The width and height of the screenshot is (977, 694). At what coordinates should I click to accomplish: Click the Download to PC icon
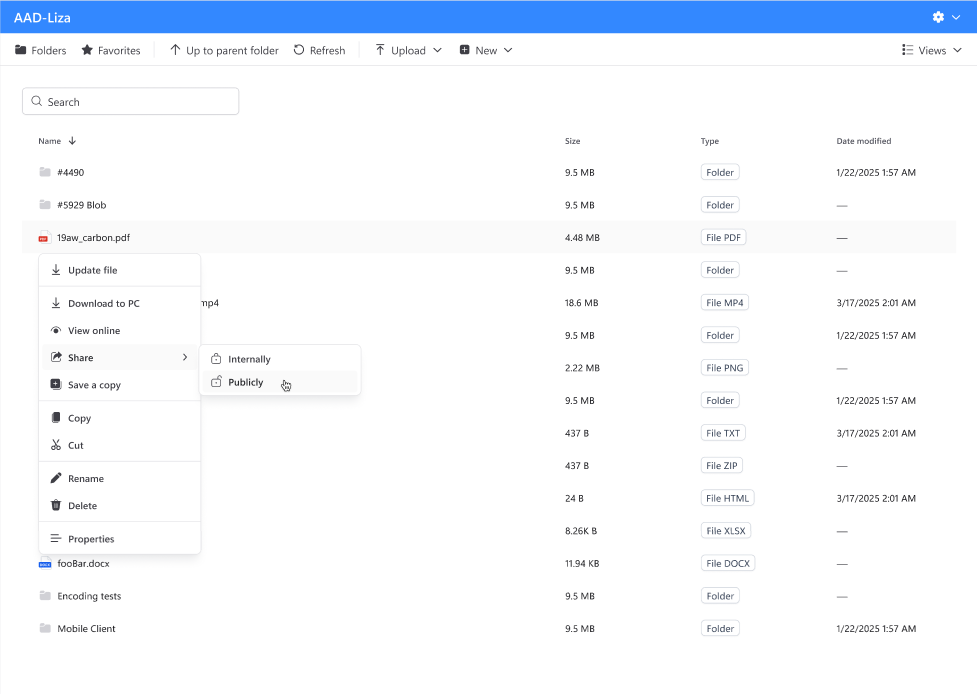click(x=54, y=303)
